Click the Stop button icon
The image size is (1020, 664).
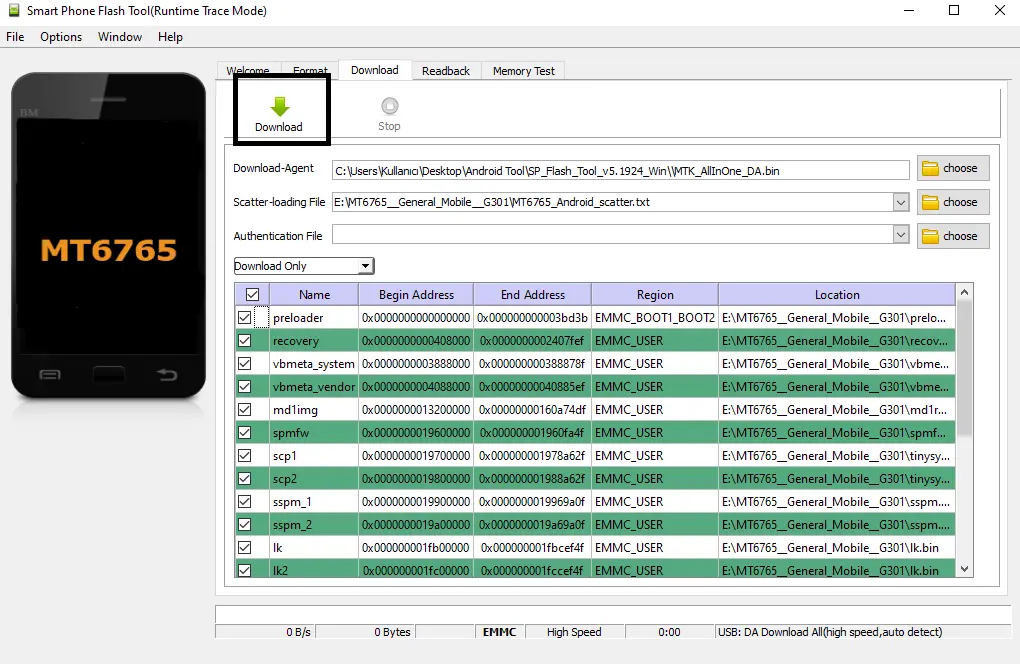pyautogui.click(x=389, y=105)
